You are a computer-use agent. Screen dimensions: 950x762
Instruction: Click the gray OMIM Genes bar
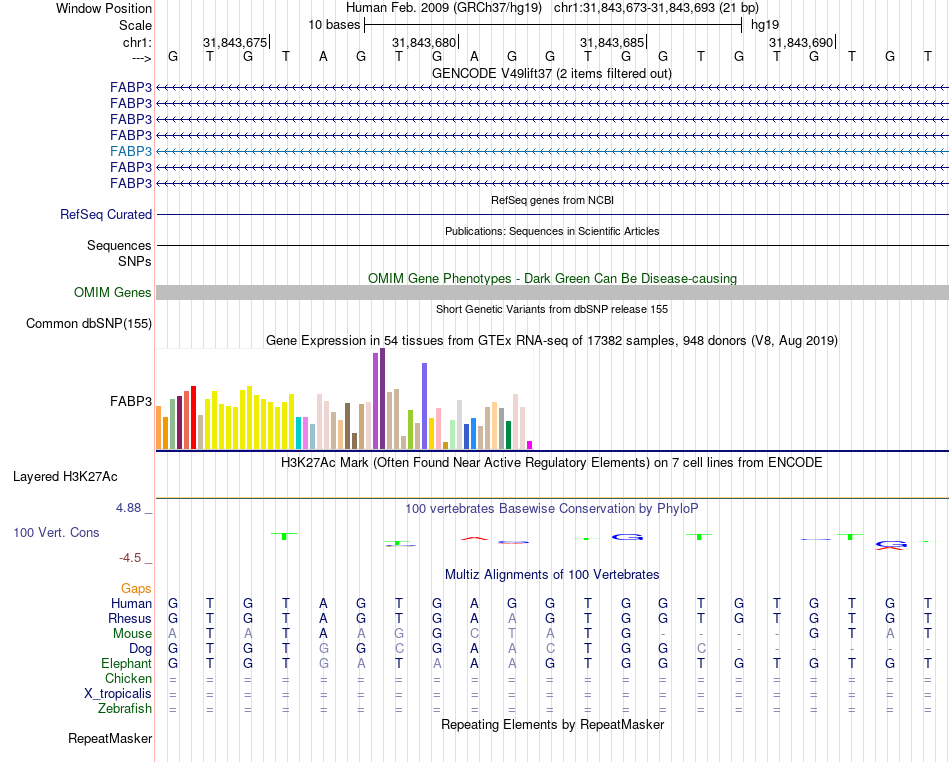click(x=553, y=293)
